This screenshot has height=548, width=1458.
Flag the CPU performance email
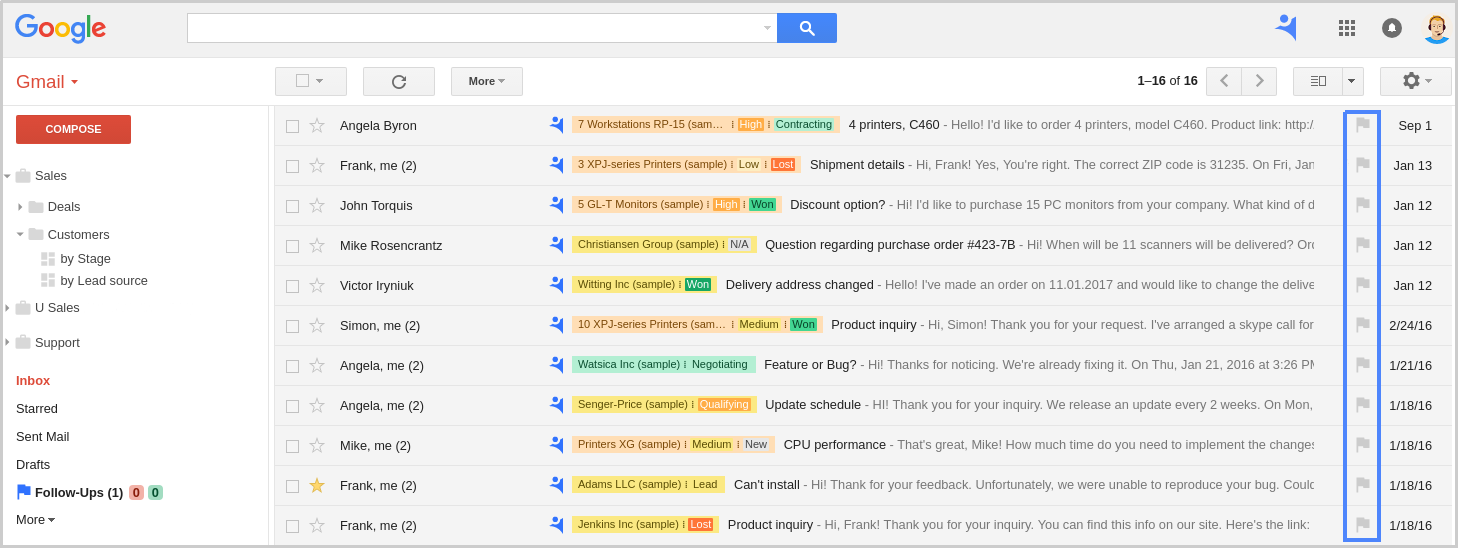click(1362, 445)
